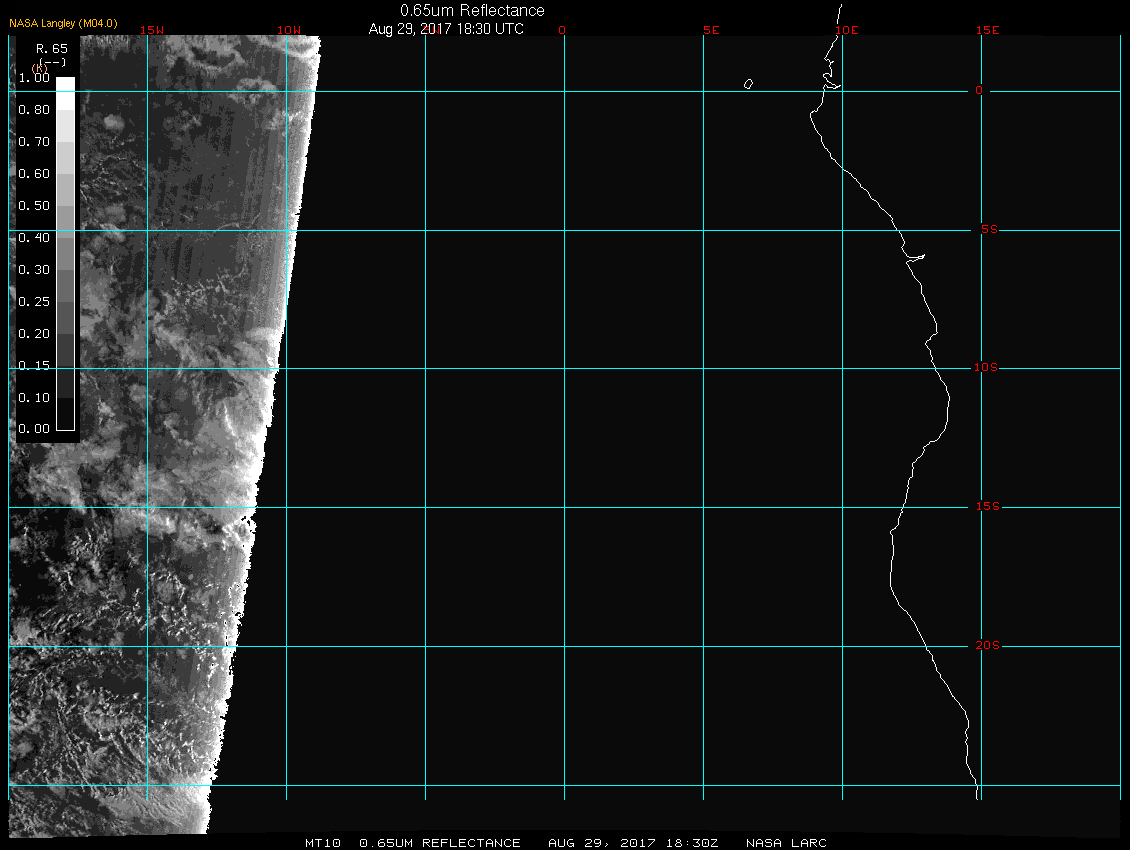Click the "0.25" color bar value
1130x850 pixels.
point(34,301)
